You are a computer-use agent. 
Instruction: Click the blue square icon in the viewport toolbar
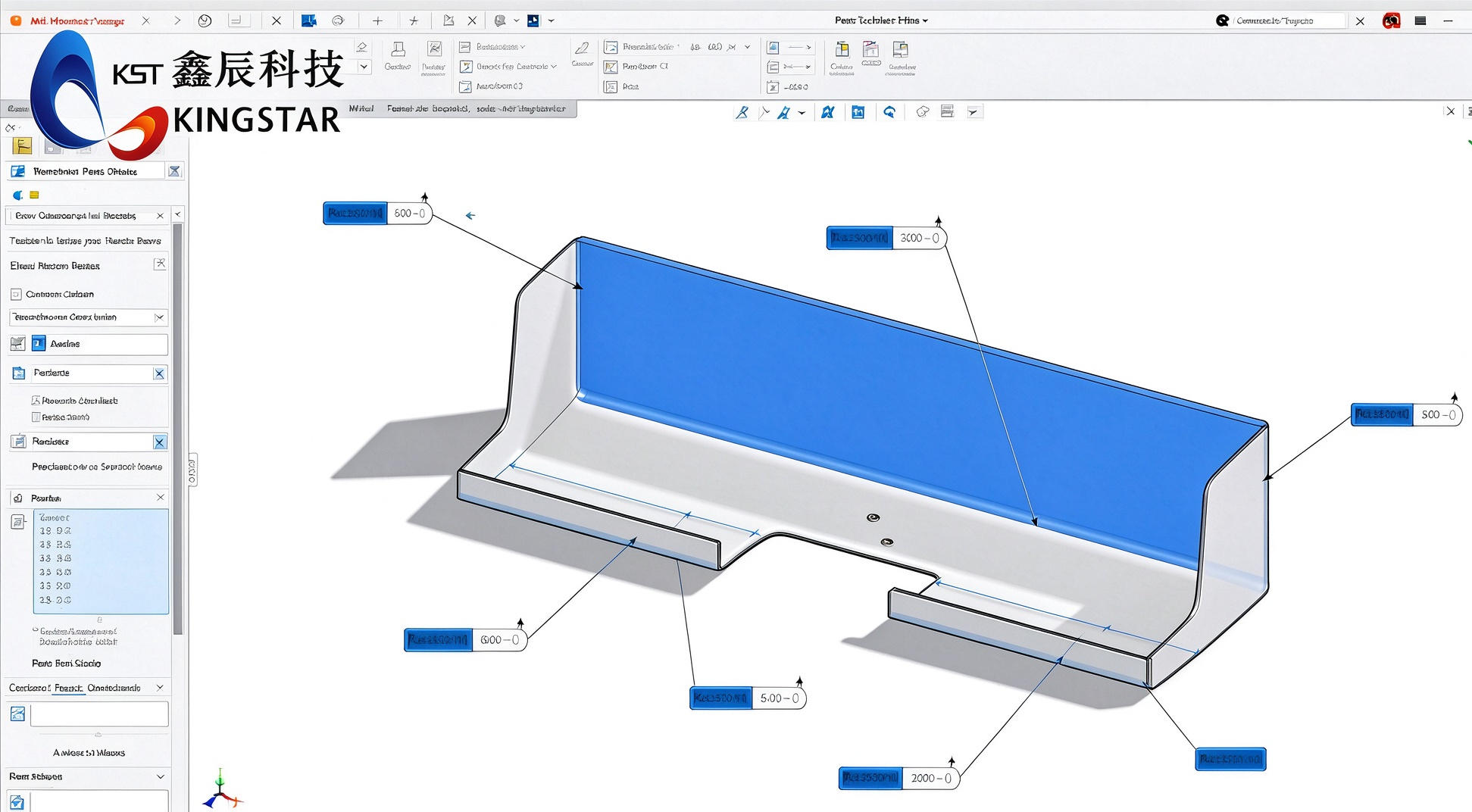pos(858,112)
